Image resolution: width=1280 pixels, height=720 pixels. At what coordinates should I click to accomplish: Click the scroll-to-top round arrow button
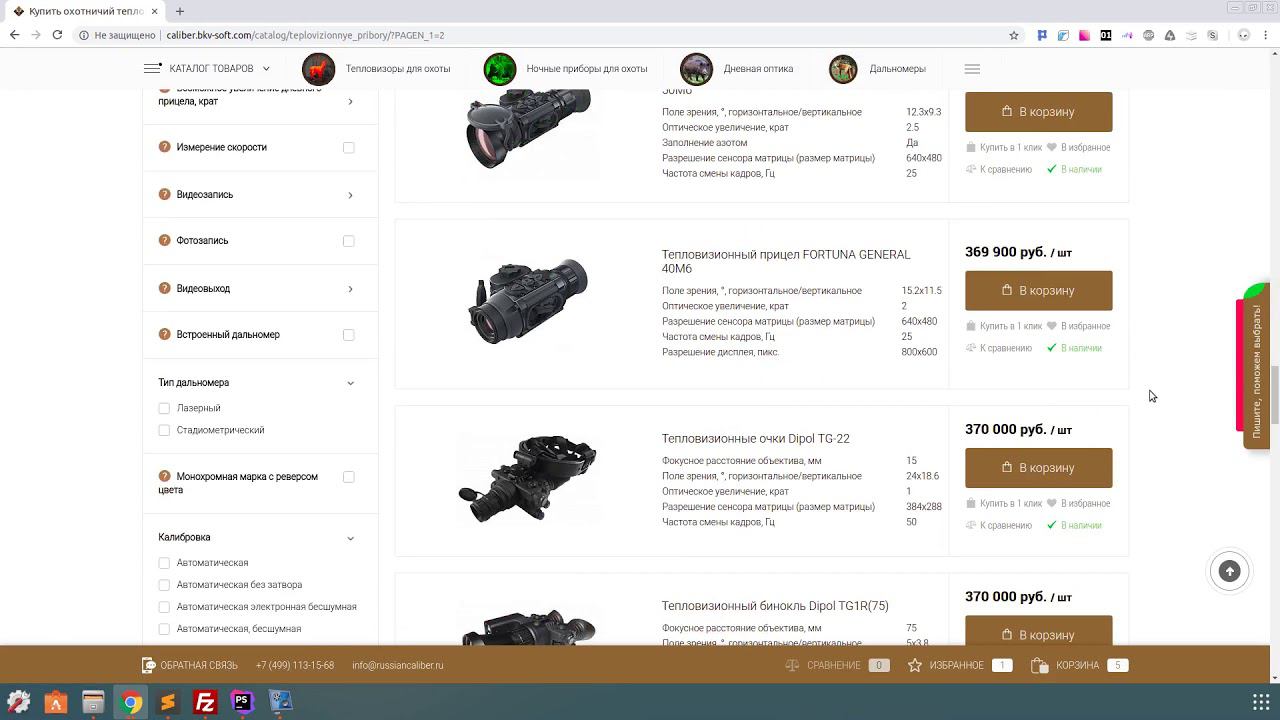[1230, 571]
